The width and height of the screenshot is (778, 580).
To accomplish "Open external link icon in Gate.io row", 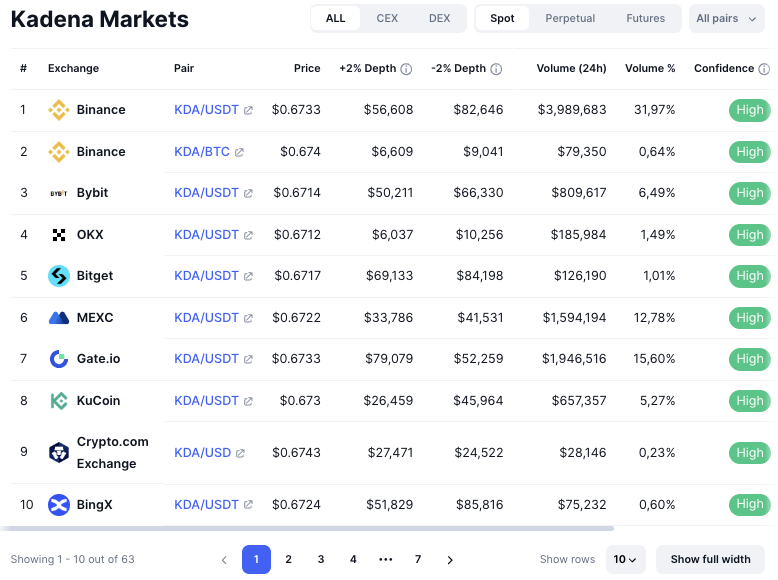I will 248,359.
